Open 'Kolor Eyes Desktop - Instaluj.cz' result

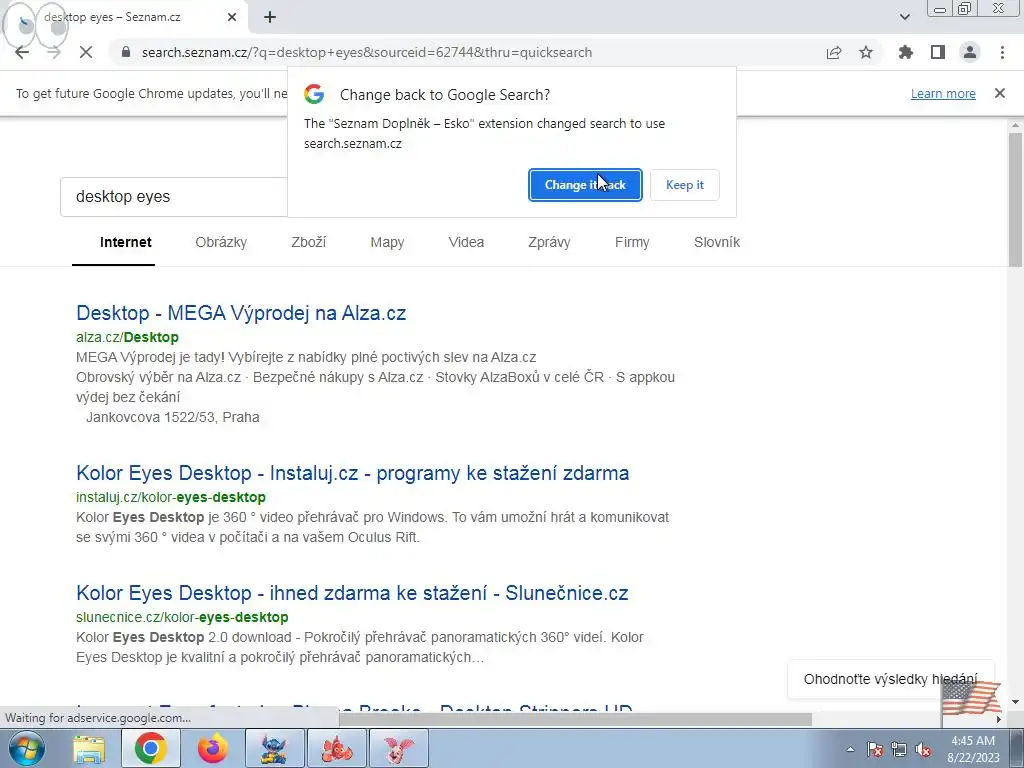coord(353,473)
